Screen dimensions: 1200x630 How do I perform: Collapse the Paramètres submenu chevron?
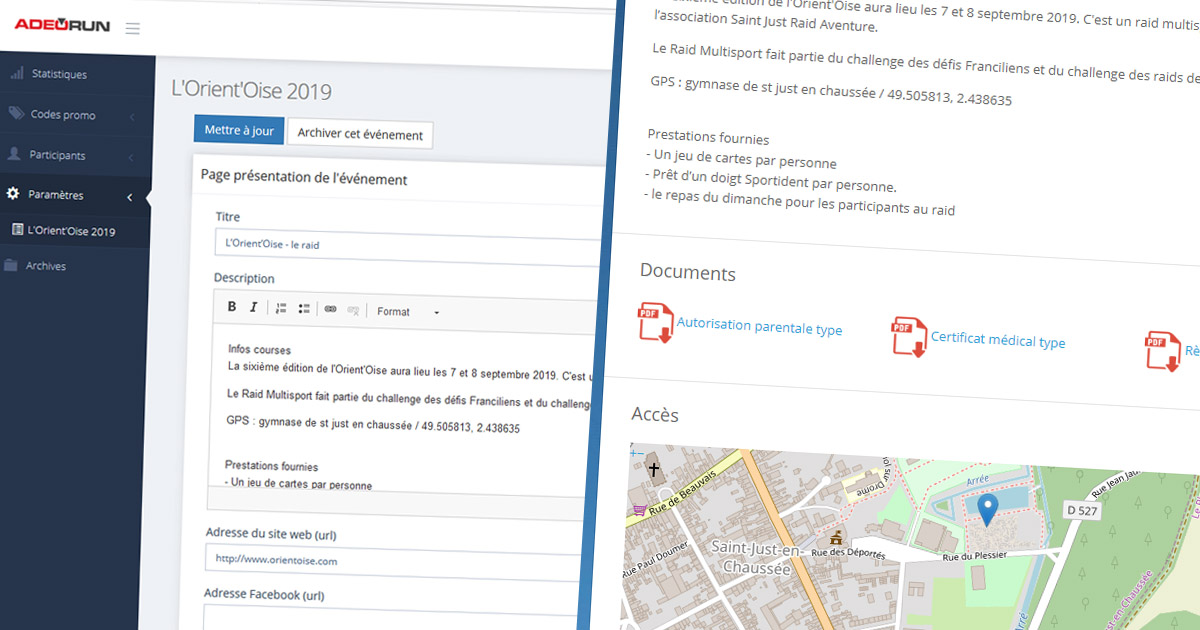129,197
